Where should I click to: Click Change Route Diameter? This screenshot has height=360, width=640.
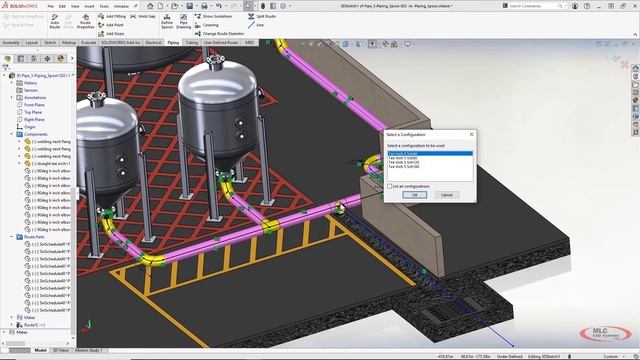pyautogui.click(x=219, y=33)
